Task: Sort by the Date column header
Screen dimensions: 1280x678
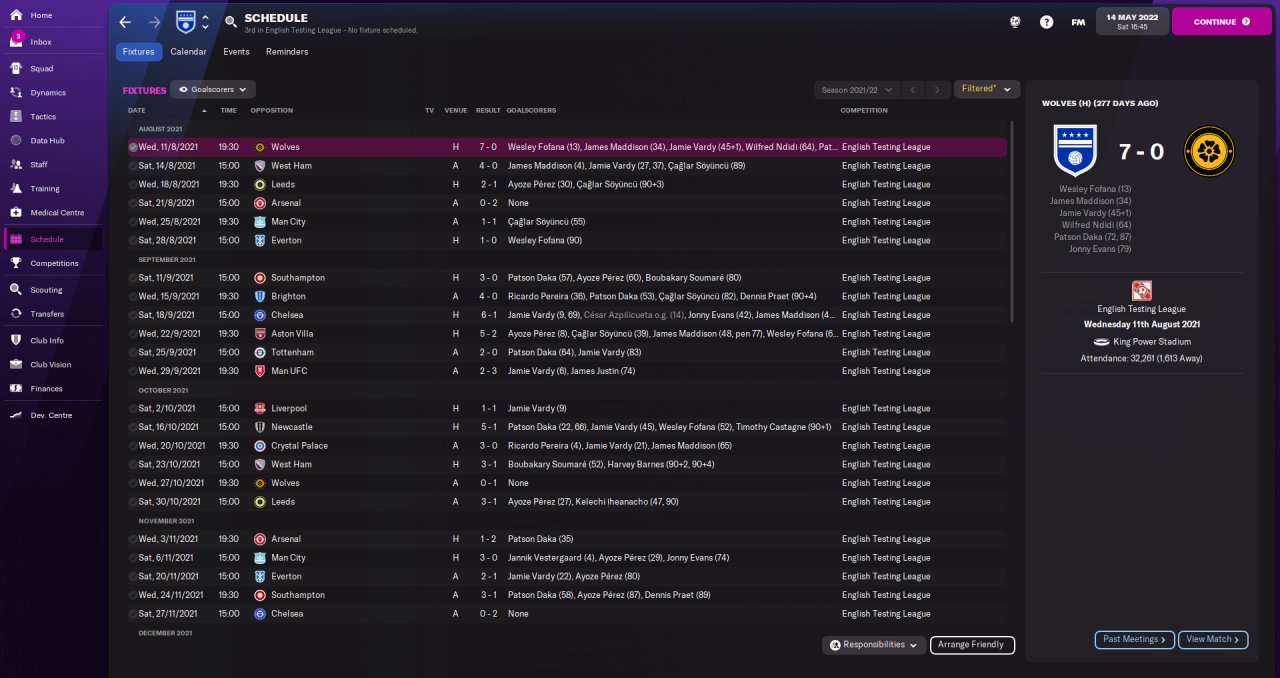Action: pyautogui.click(x=137, y=110)
